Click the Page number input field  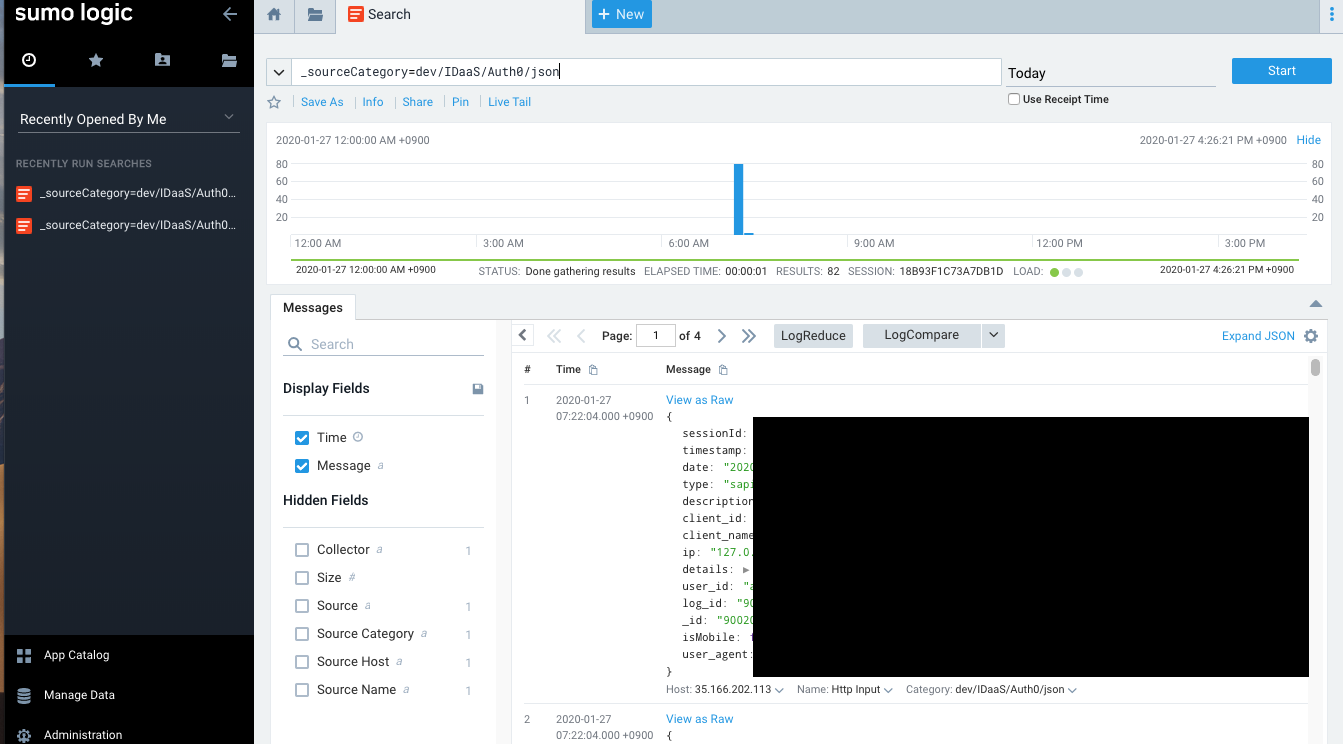click(656, 335)
